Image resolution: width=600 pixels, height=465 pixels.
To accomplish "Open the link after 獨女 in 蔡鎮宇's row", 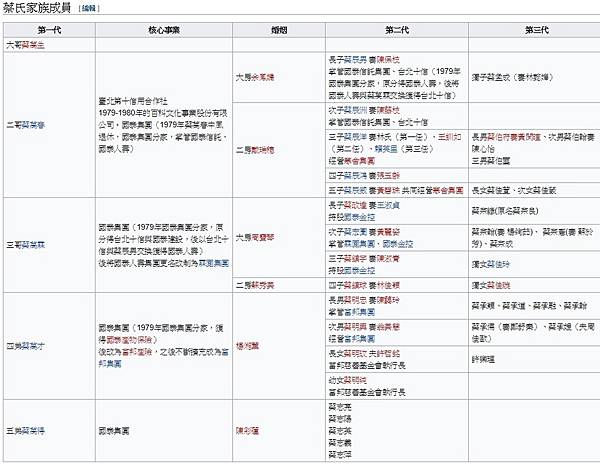I will (499, 264).
